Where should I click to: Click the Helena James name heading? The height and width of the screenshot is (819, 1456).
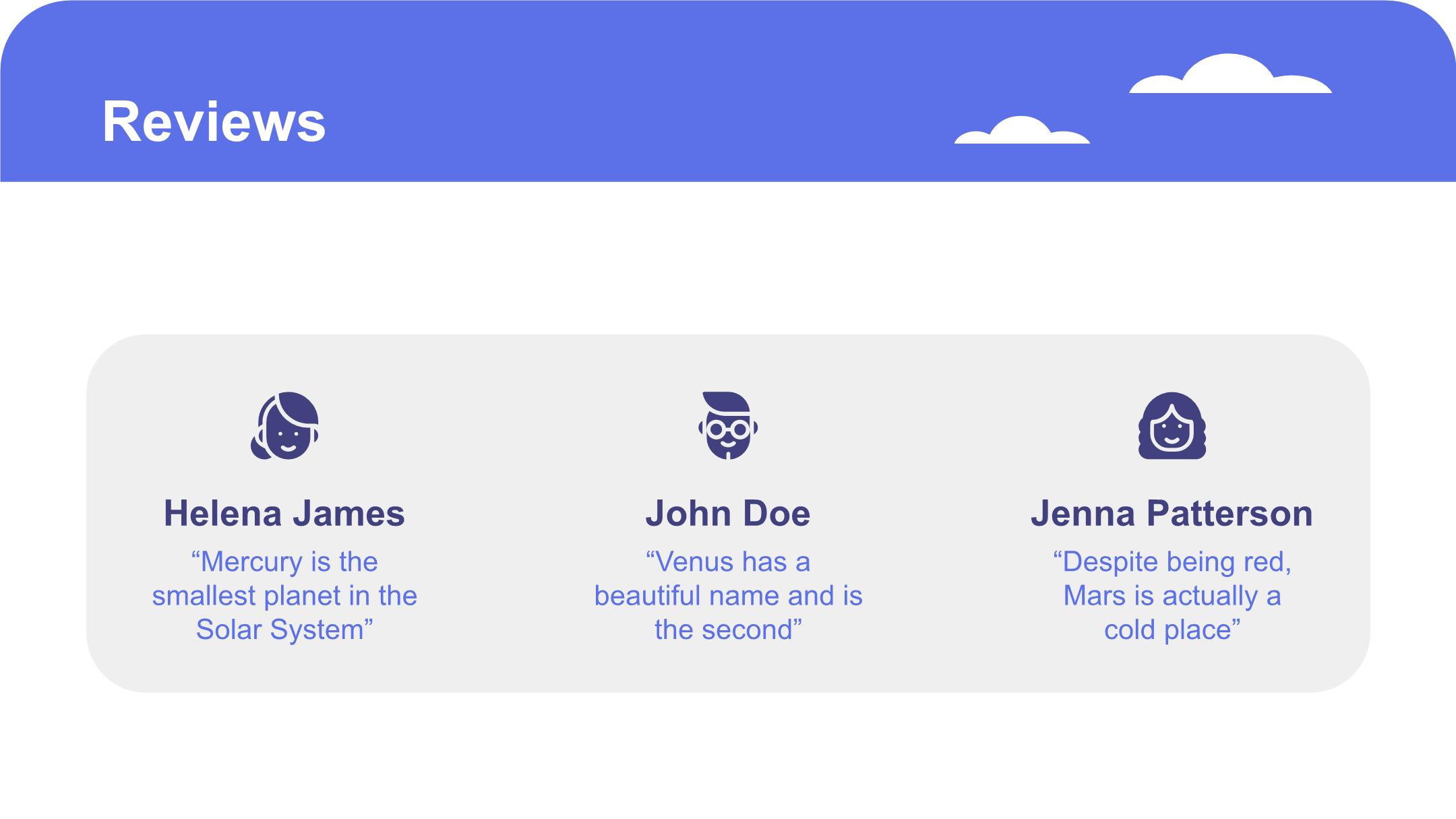[284, 514]
